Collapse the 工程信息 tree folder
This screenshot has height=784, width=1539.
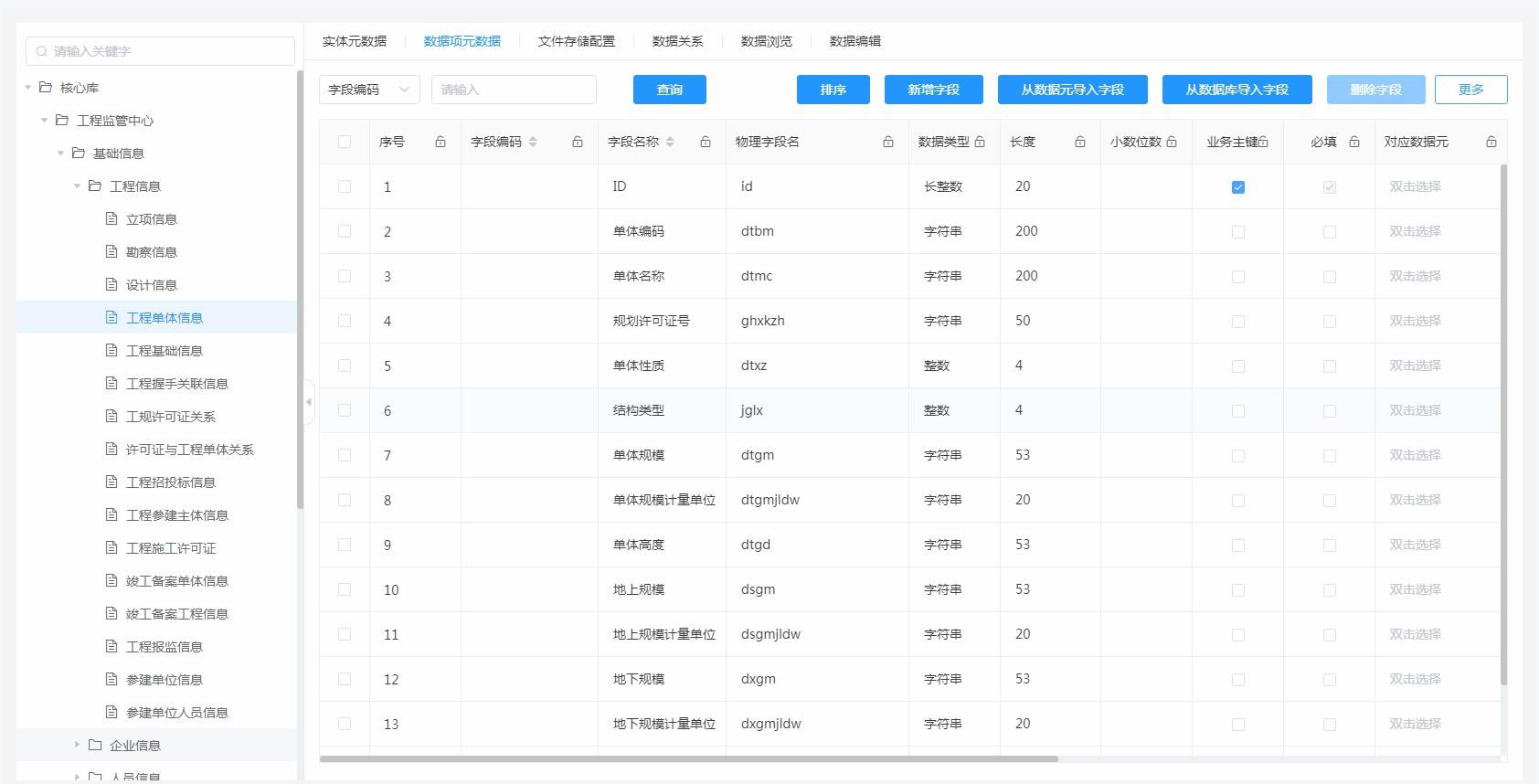[x=78, y=186]
